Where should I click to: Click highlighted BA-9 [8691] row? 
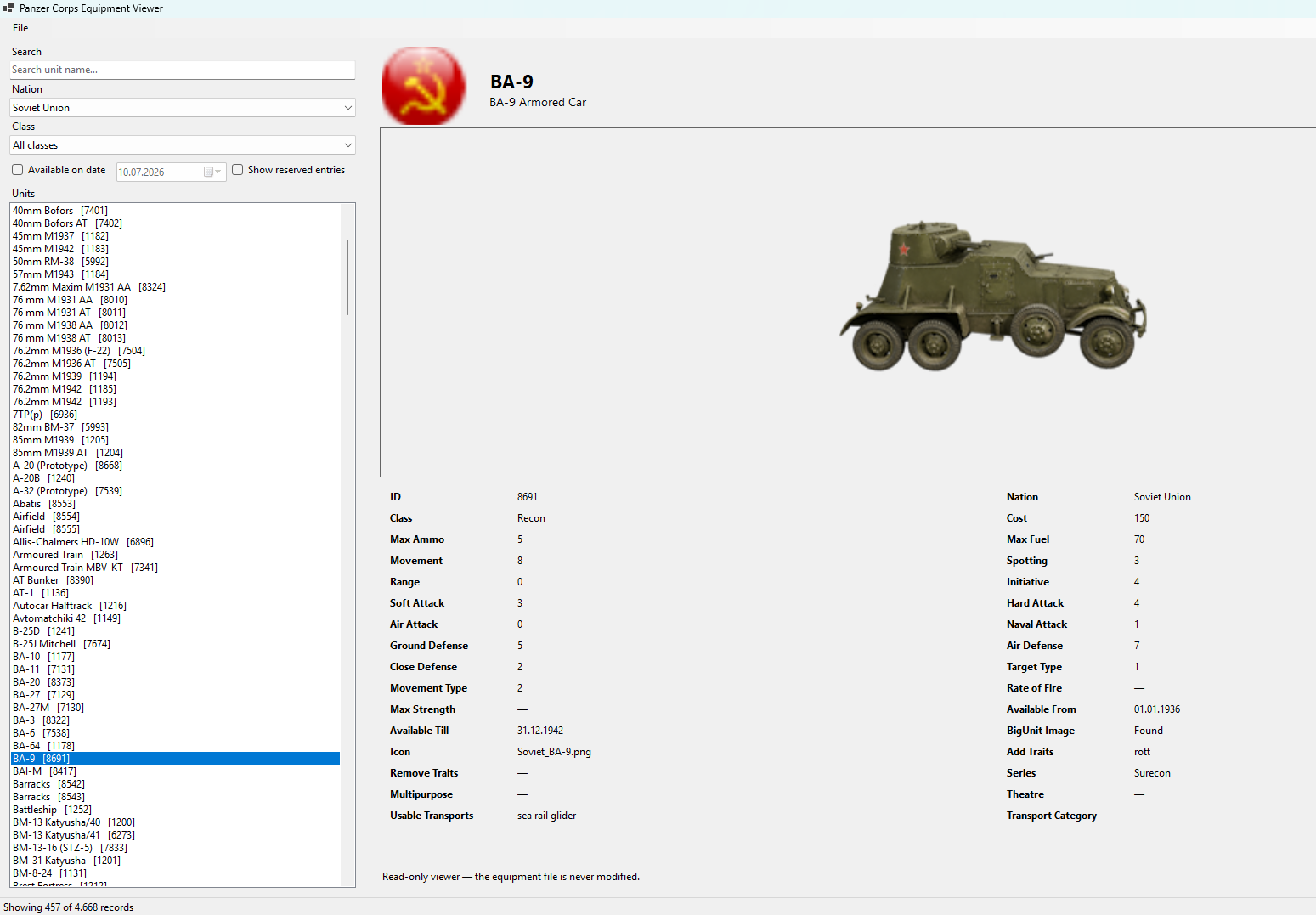click(175, 759)
